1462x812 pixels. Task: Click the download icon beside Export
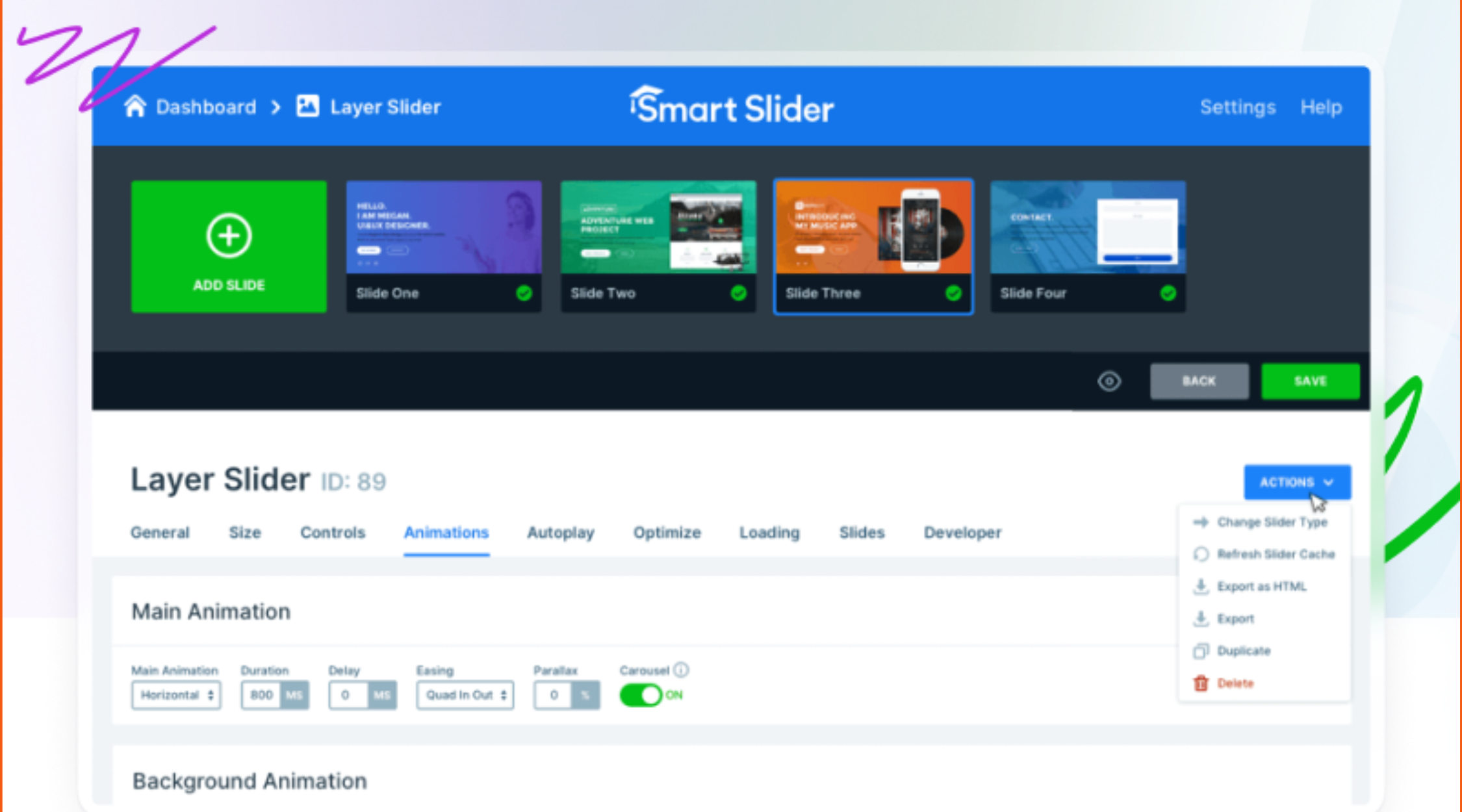tap(1201, 618)
